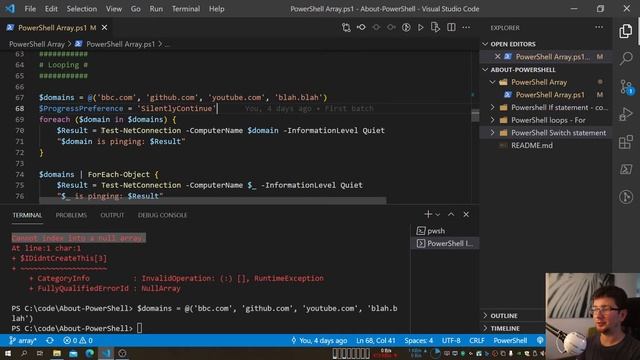Click the Windows taskbar search icon
Image resolution: width=640 pixels, height=360 pixels.
tap(24, 353)
